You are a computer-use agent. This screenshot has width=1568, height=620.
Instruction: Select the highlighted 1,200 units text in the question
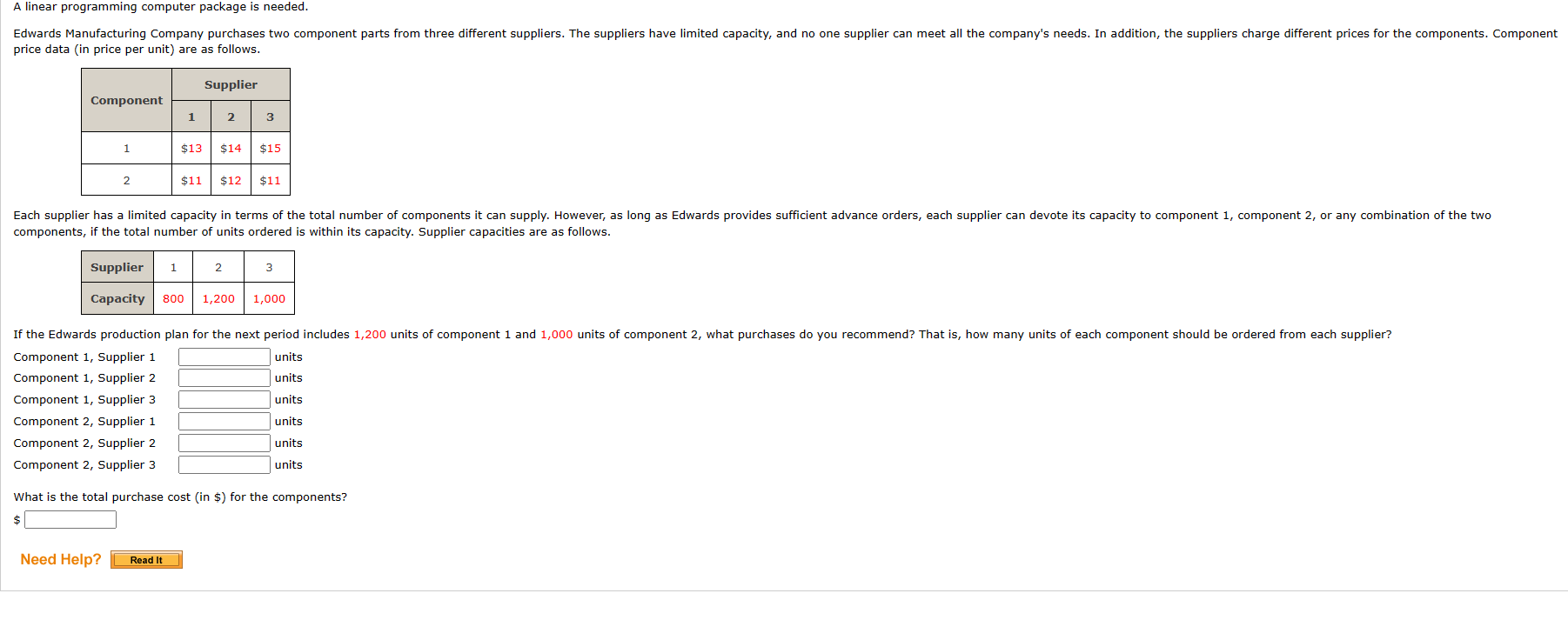[x=369, y=334]
